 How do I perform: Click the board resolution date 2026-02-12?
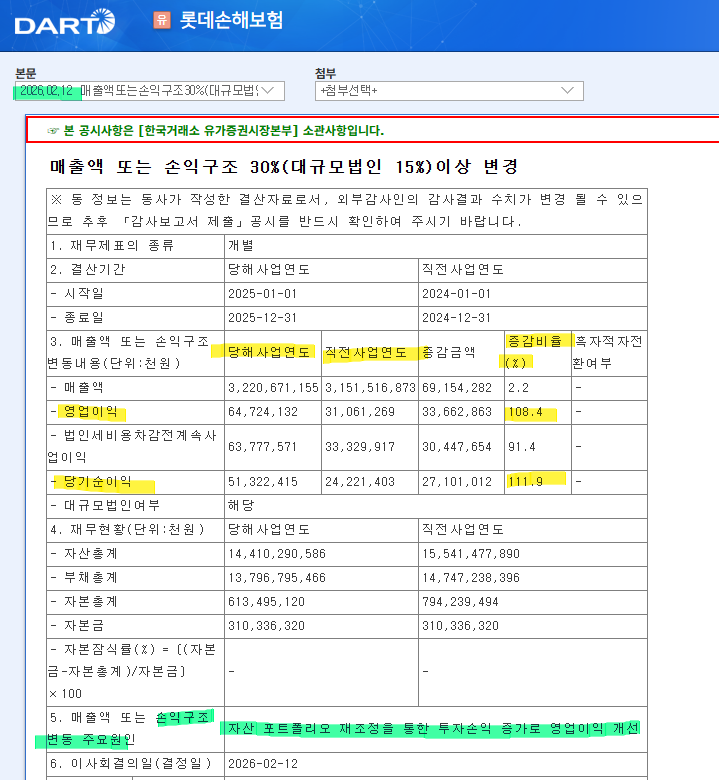click(262, 764)
